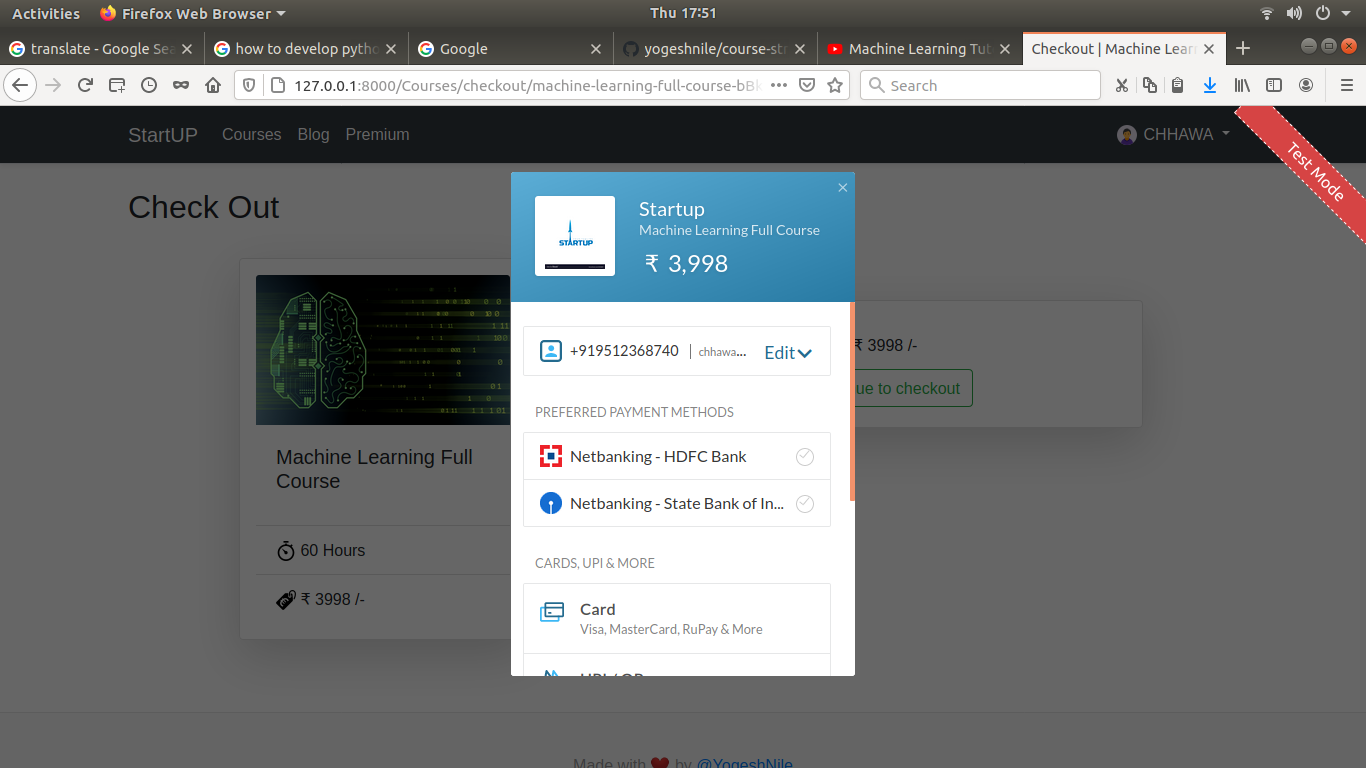Select Netbanking - HDFC Bank radio
This screenshot has width=1366, height=768.
[805, 457]
